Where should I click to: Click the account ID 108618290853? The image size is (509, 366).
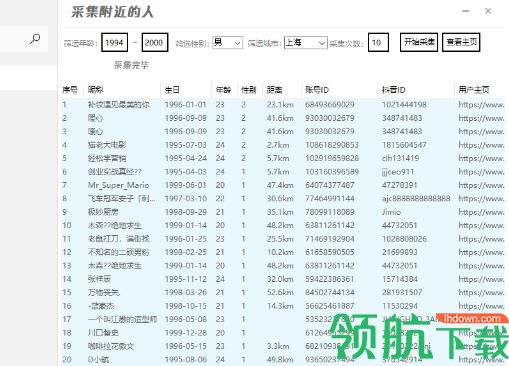(x=332, y=145)
